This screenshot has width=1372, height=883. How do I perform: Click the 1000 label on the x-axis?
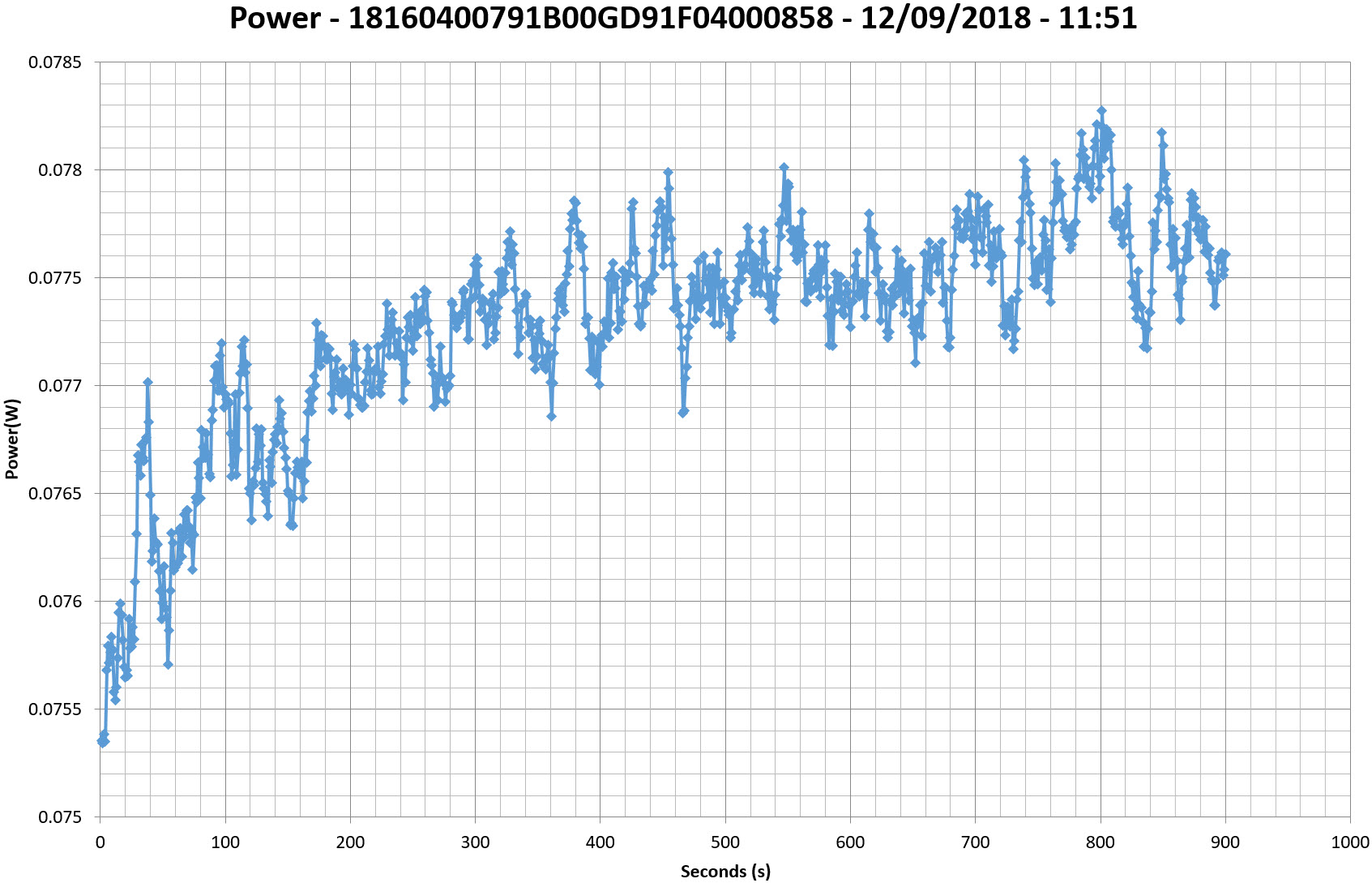pos(1349,842)
